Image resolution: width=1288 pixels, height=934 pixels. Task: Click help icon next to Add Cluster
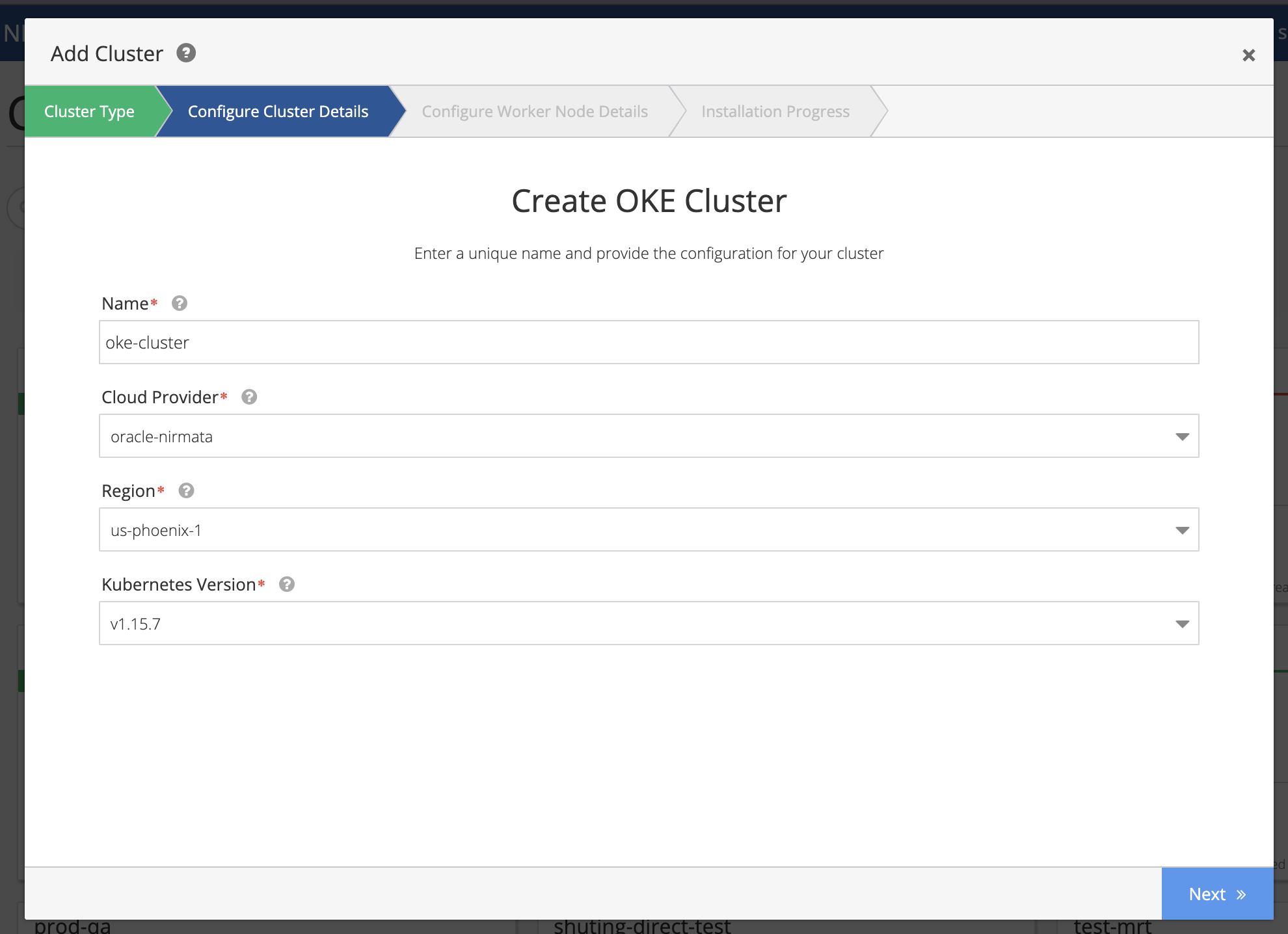point(186,53)
